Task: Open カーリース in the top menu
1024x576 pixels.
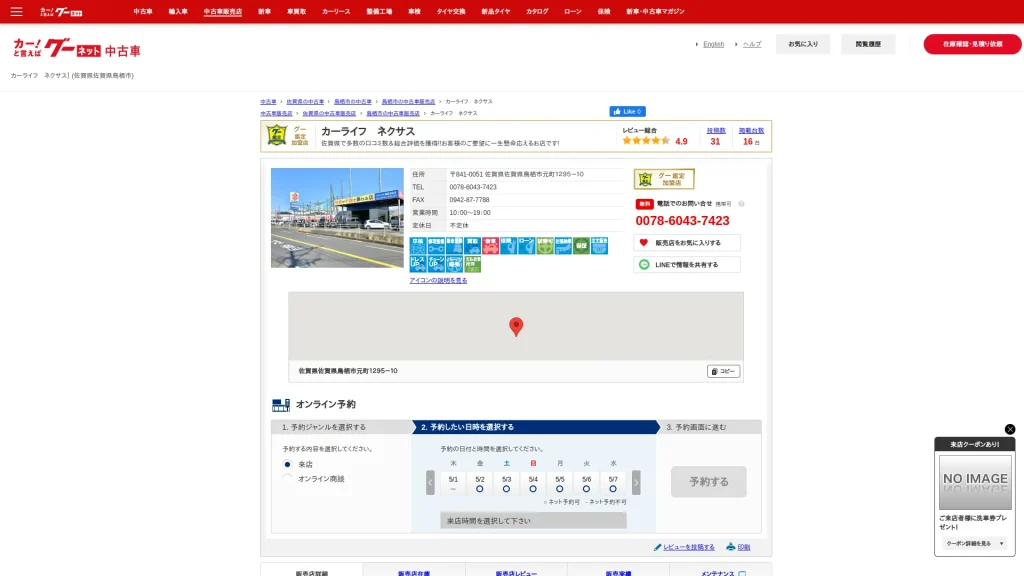Action: point(336,12)
